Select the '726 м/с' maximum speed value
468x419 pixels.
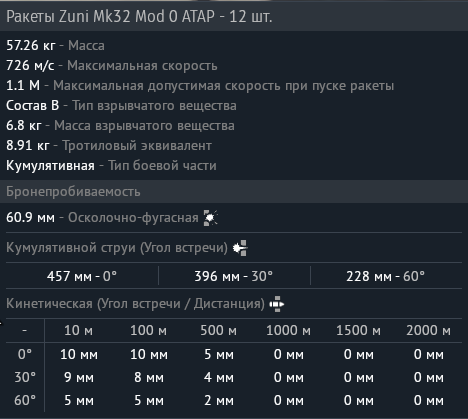[x=30, y=65]
